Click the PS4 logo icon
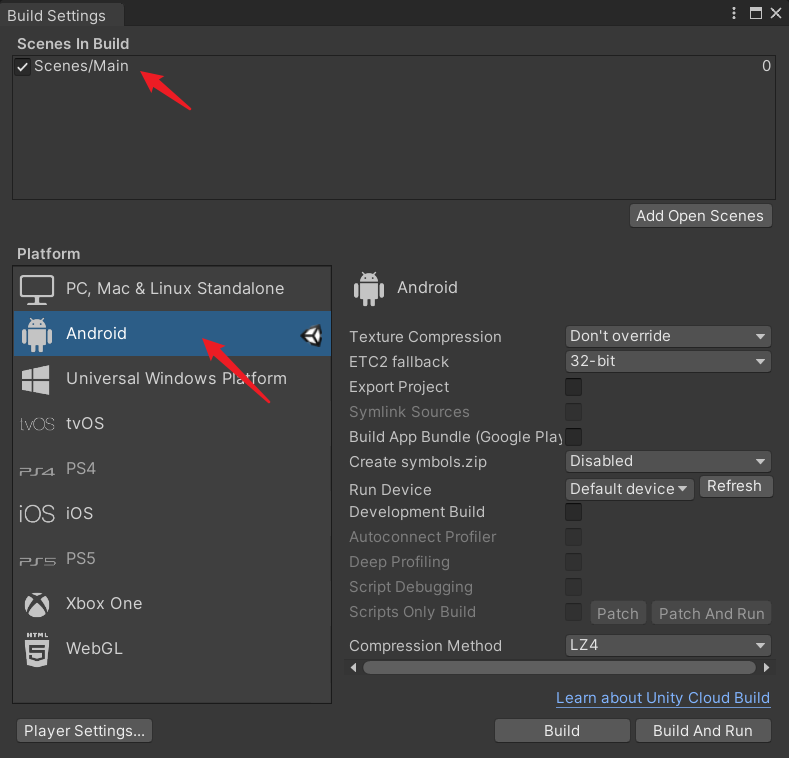The image size is (789, 758). pos(37,471)
